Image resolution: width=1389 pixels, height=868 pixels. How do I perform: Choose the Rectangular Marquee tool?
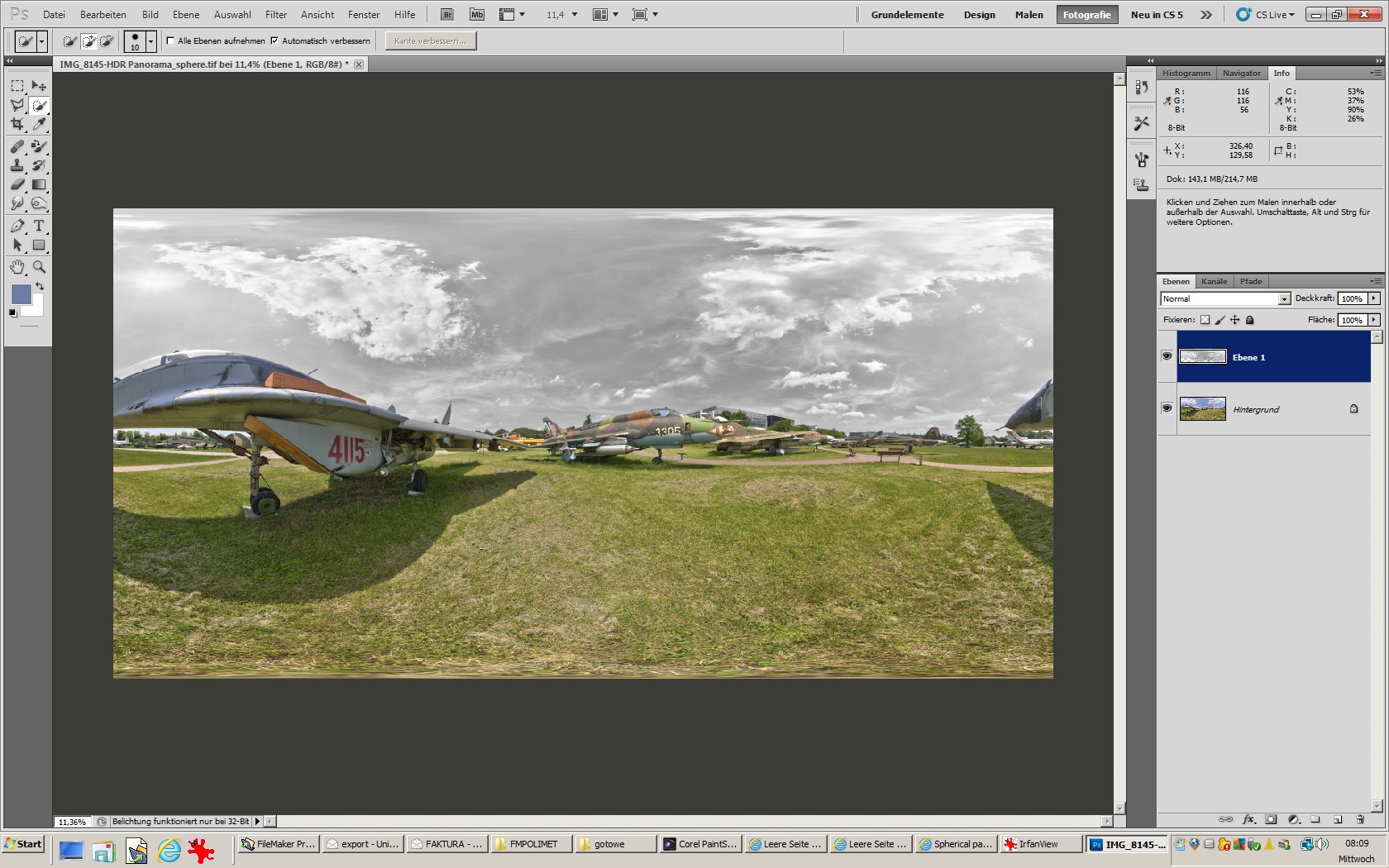(x=17, y=86)
